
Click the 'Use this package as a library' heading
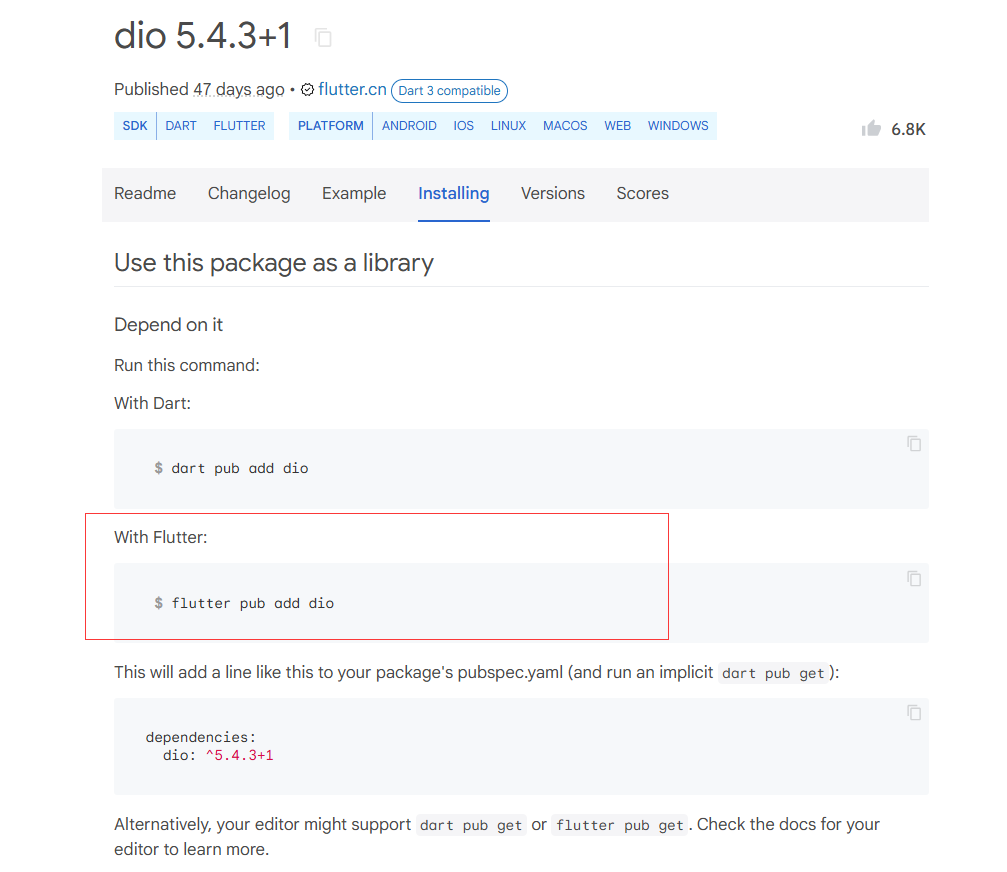pyautogui.click(x=274, y=263)
